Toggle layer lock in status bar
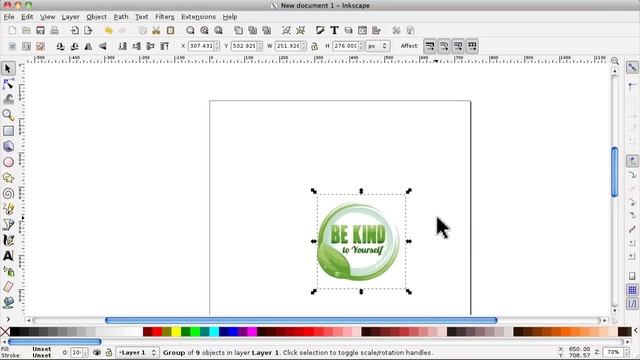Screen dimensions: 640x360 pyautogui.click(x=109, y=352)
